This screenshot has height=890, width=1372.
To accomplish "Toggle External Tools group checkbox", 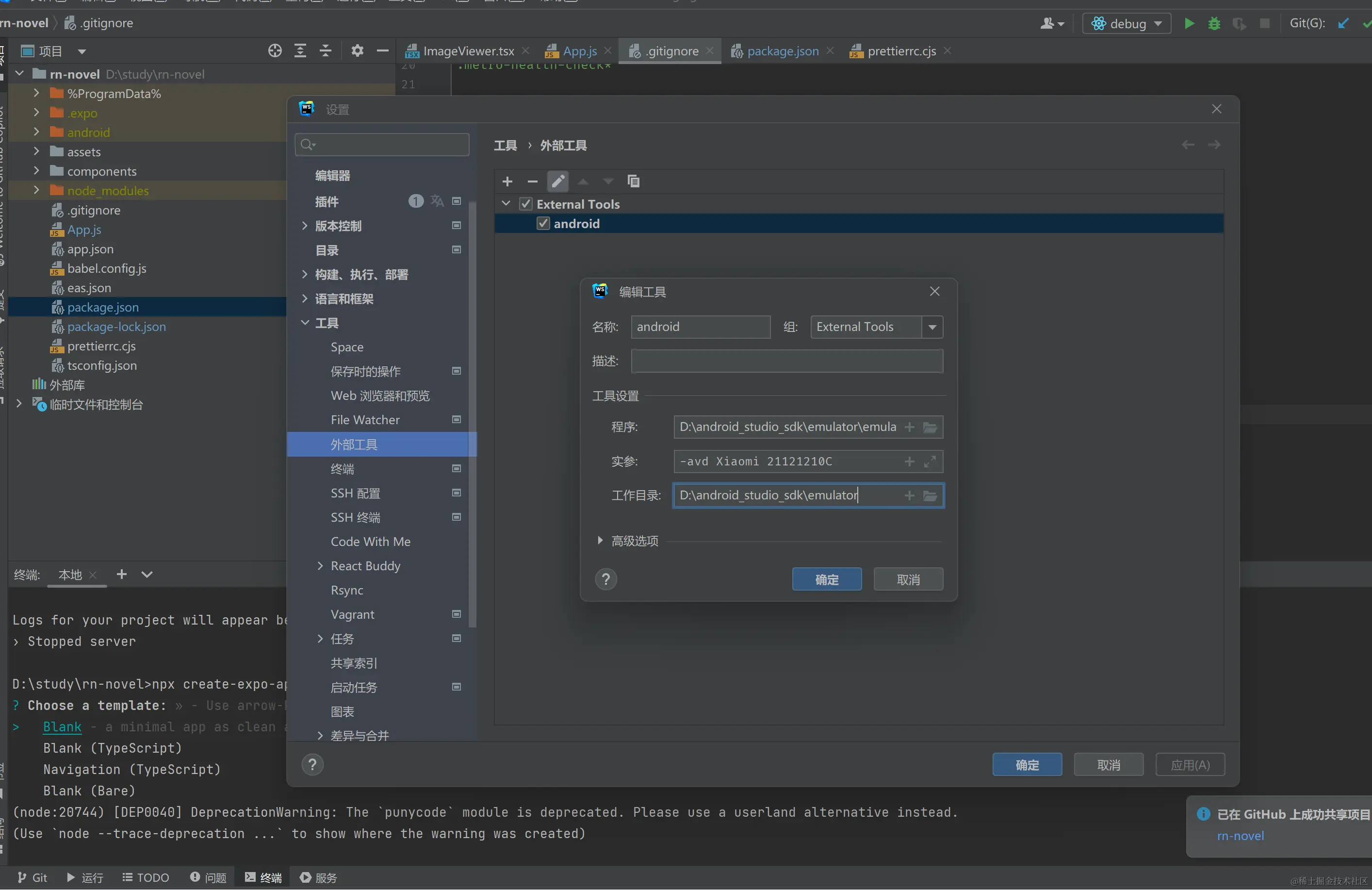I will tap(526, 204).
